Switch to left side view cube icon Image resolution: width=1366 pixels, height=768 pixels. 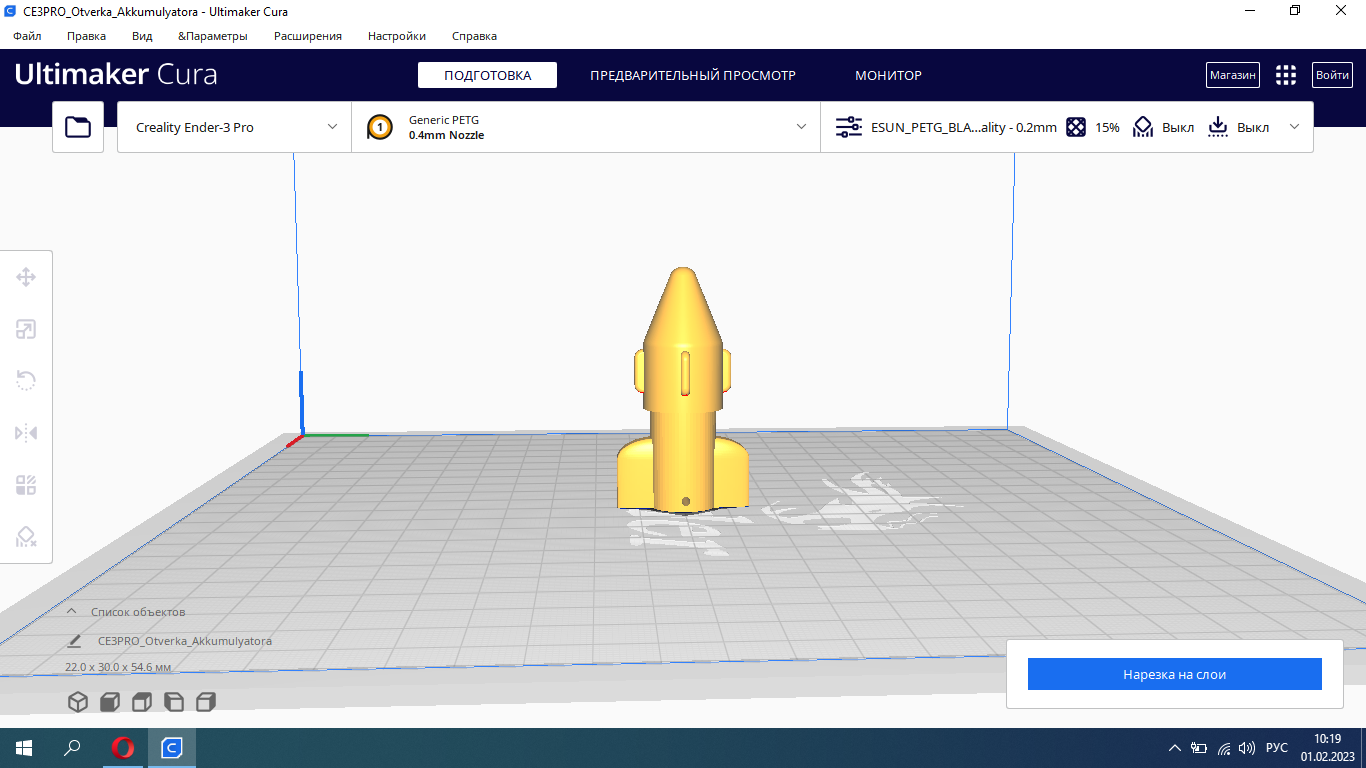[x=174, y=702]
